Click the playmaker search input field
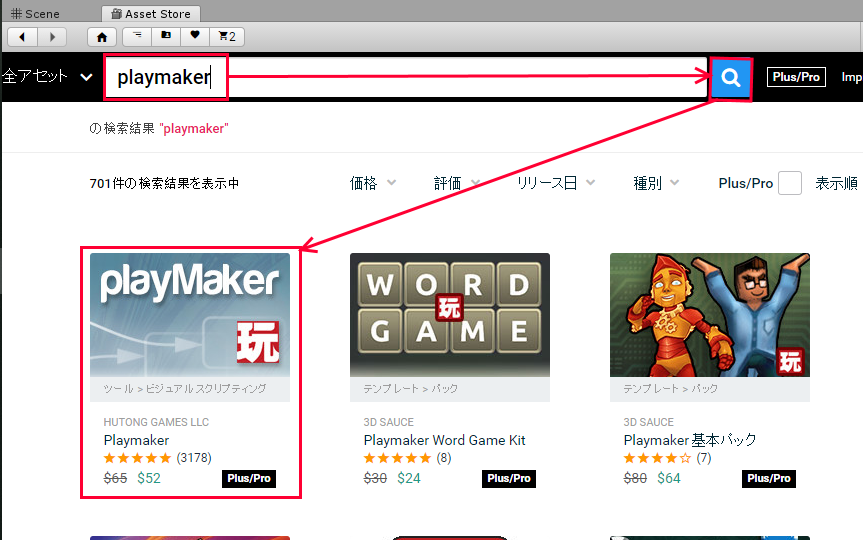This screenshot has width=863, height=540. point(405,78)
